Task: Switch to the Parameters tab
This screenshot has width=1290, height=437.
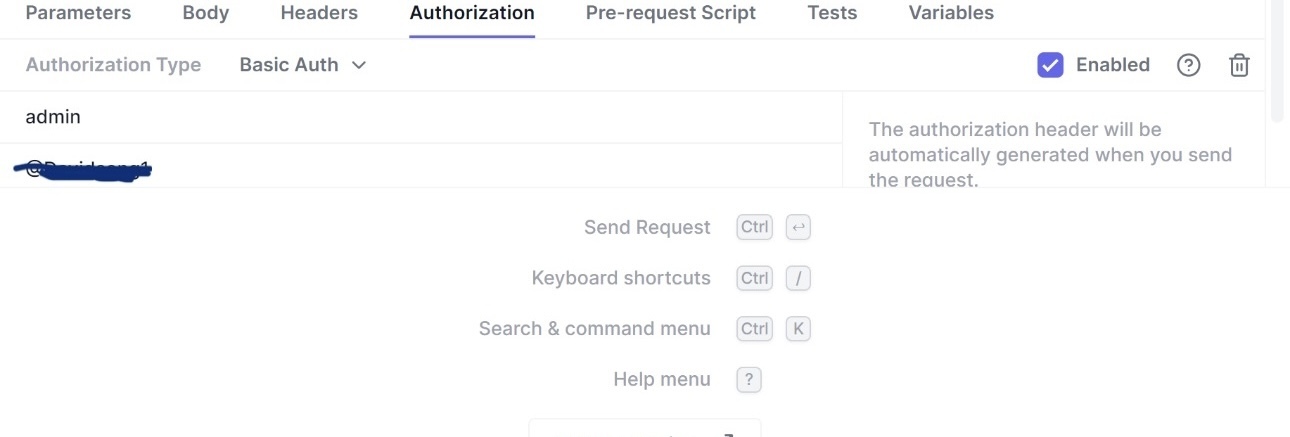Action: (78, 13)
